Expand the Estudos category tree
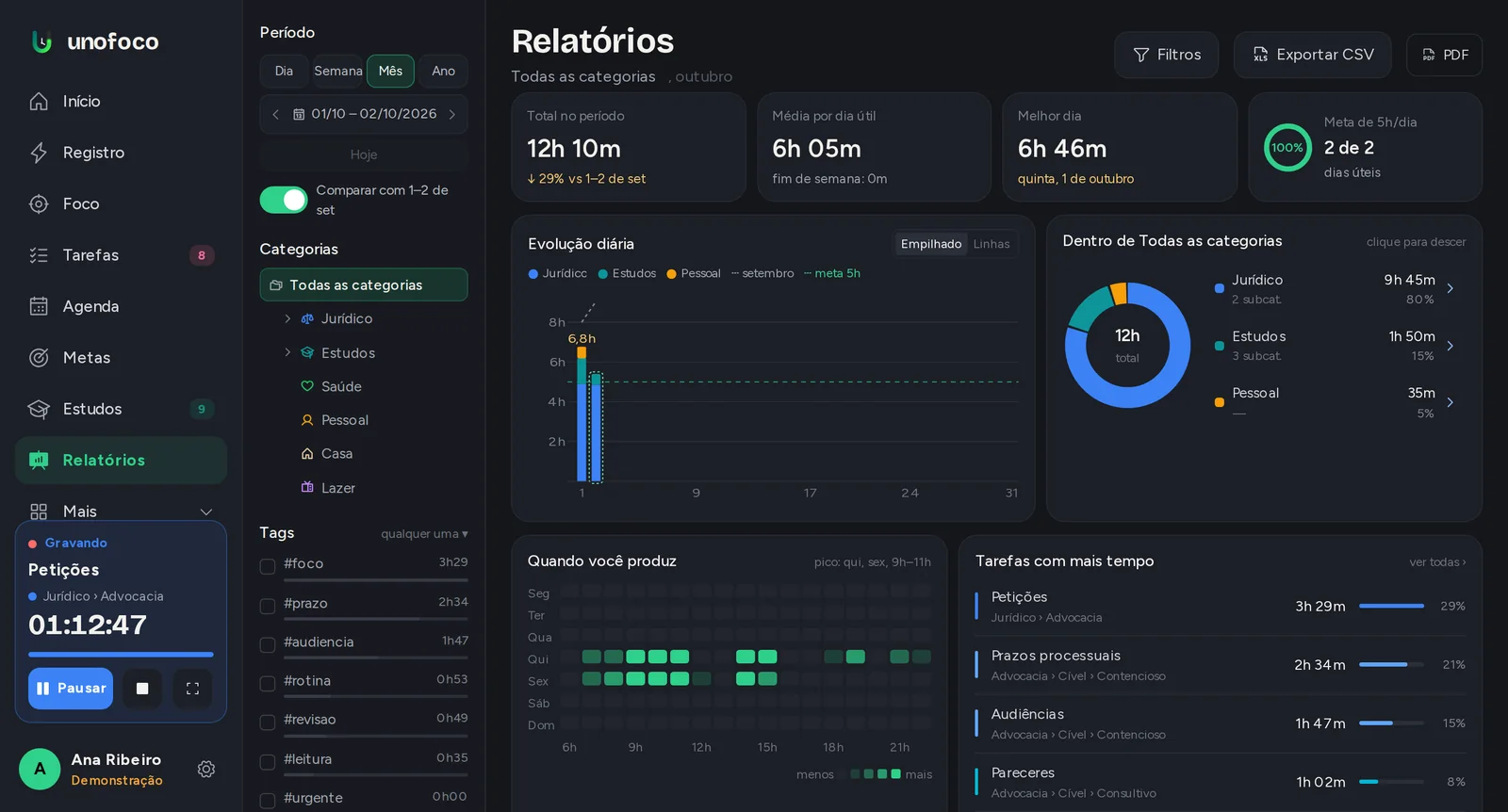This screenshot has width=1508, height=812. (287, 352)
